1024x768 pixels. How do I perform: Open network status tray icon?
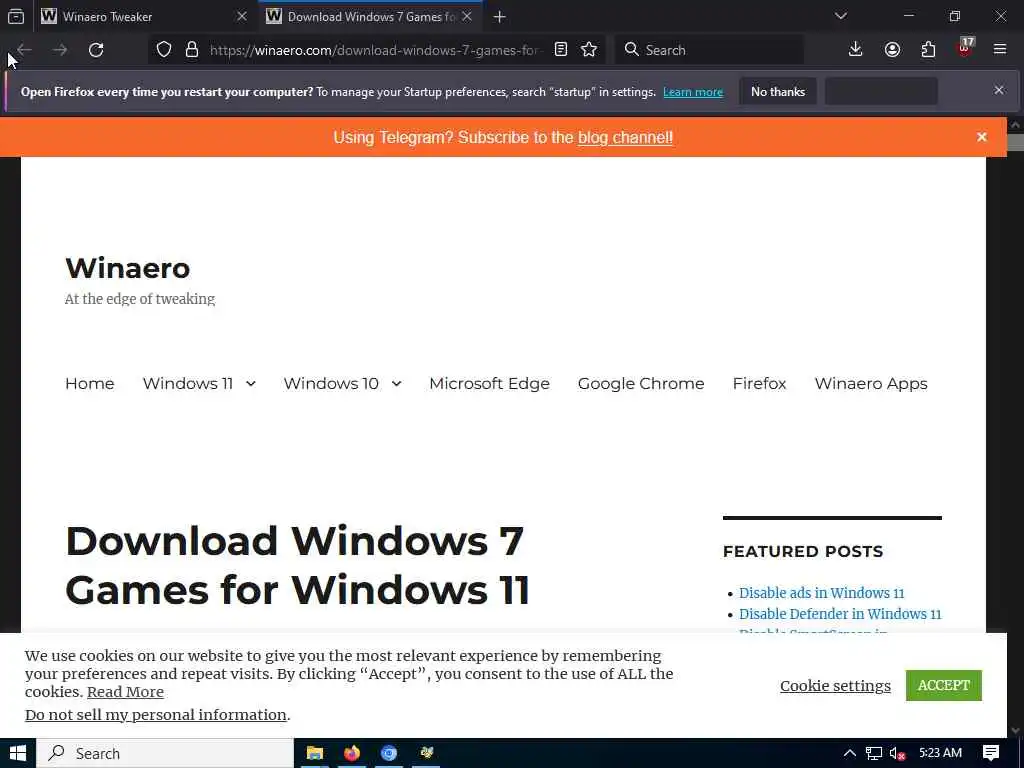874,753
